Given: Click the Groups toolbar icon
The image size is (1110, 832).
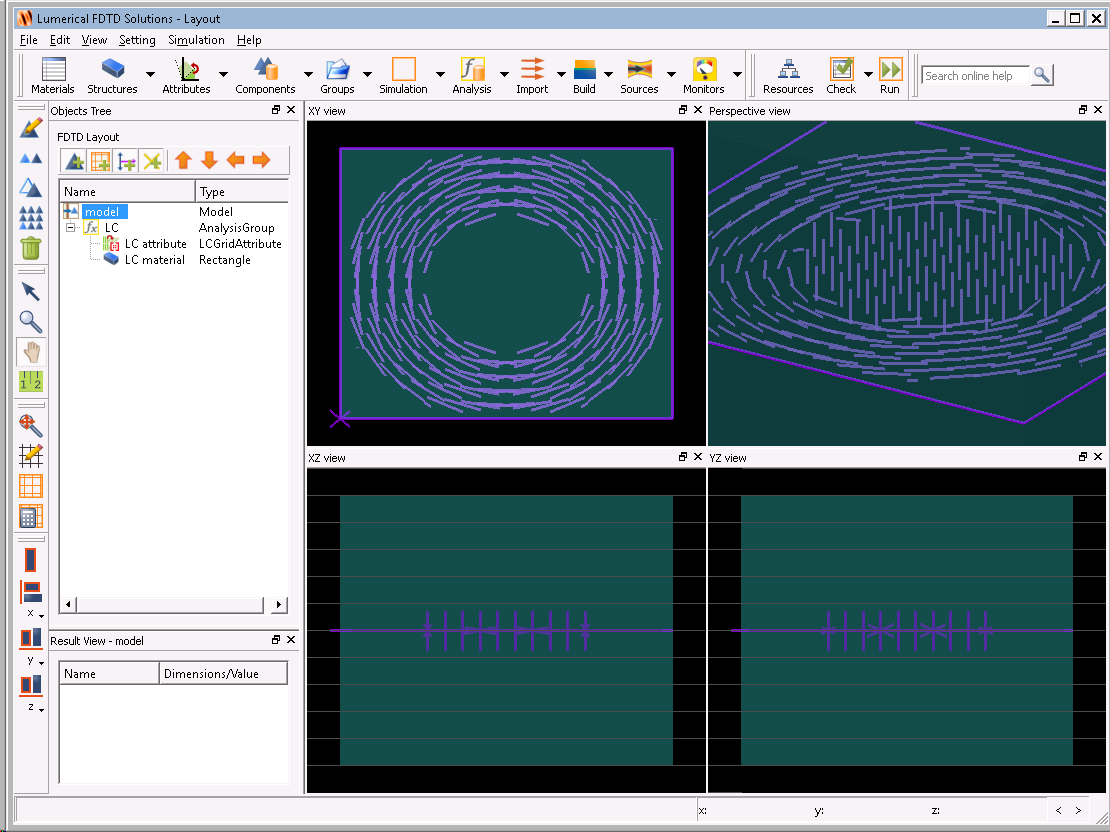Looking at the screenshot, I should 338,69.
